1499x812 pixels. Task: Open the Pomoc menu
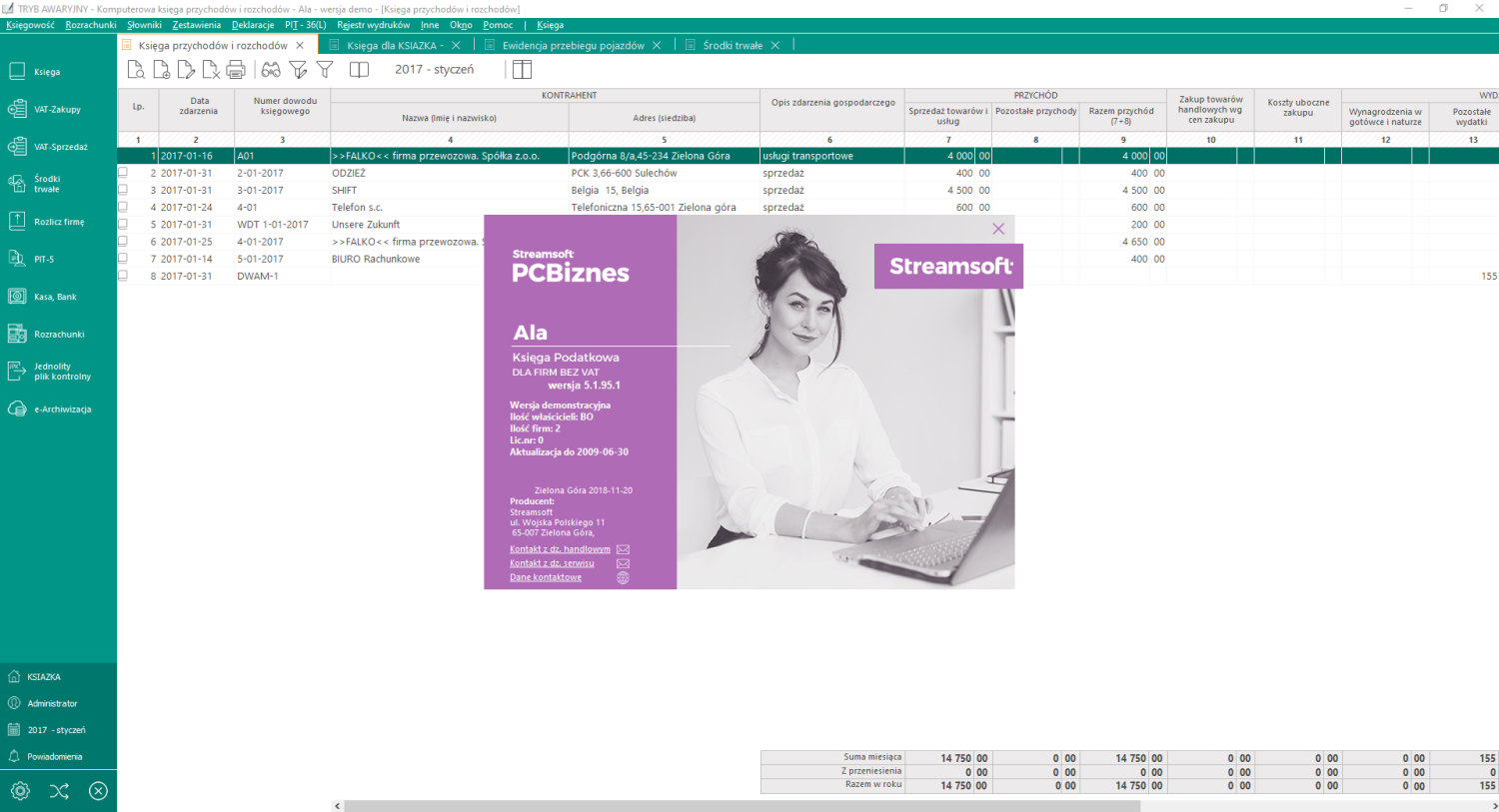pyautogui.click(x=498, y=25)
